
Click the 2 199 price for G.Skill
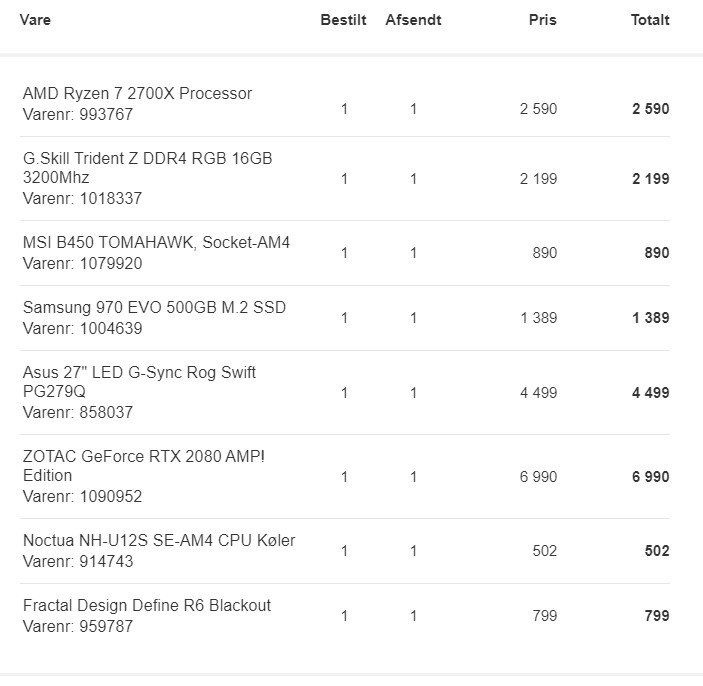point(538,179)
